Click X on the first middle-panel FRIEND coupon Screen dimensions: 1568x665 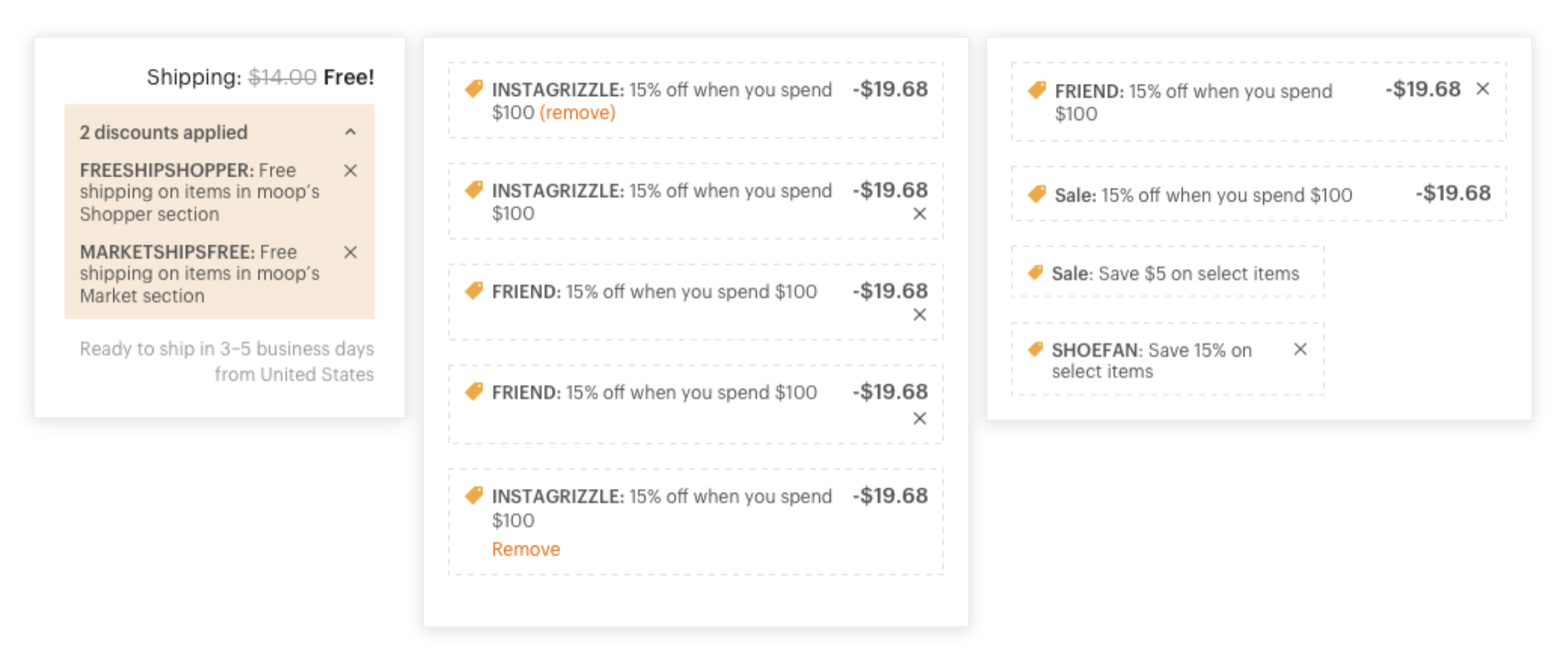(920, 315)
